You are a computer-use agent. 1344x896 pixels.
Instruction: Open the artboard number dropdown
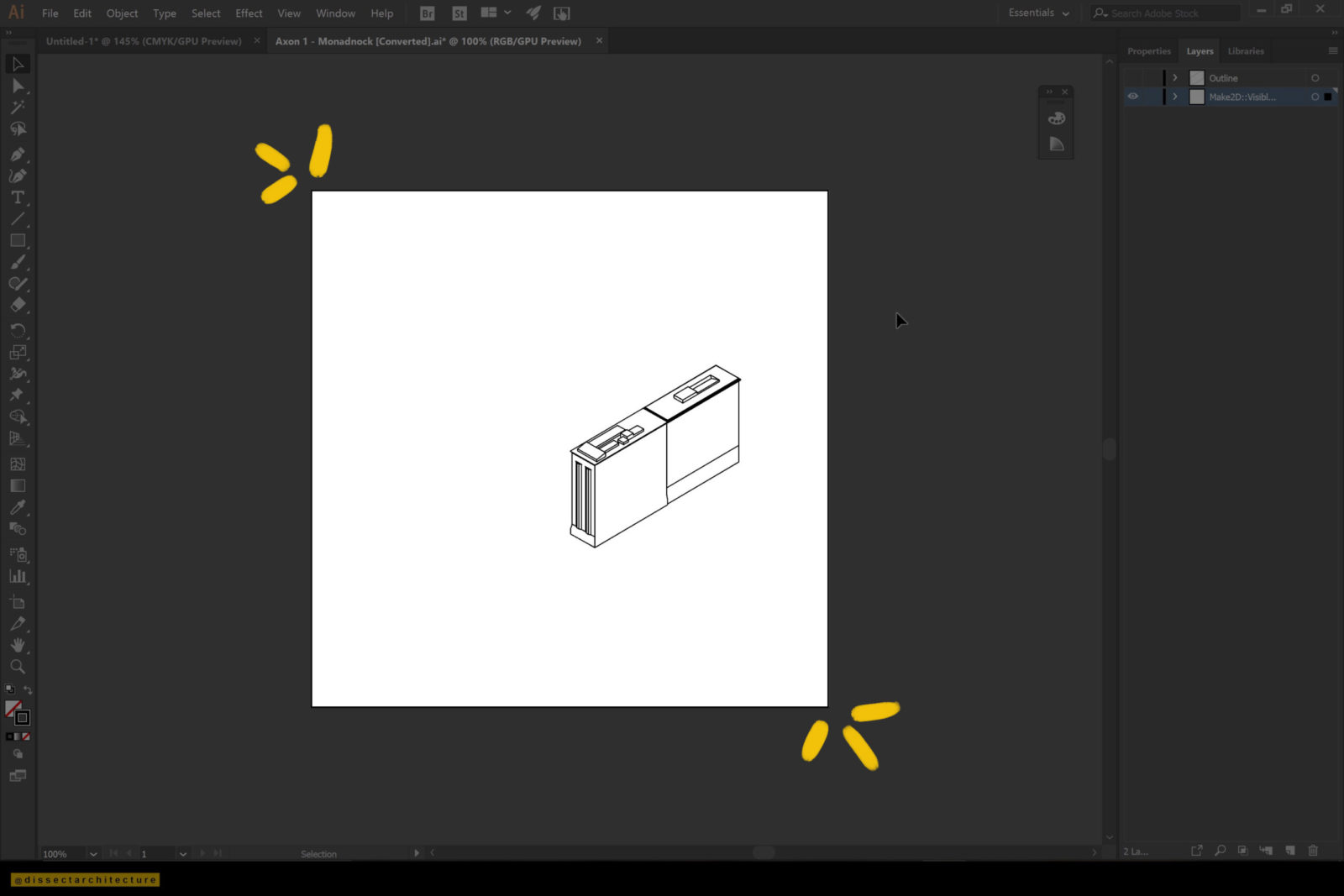click(x=183, y=854)
